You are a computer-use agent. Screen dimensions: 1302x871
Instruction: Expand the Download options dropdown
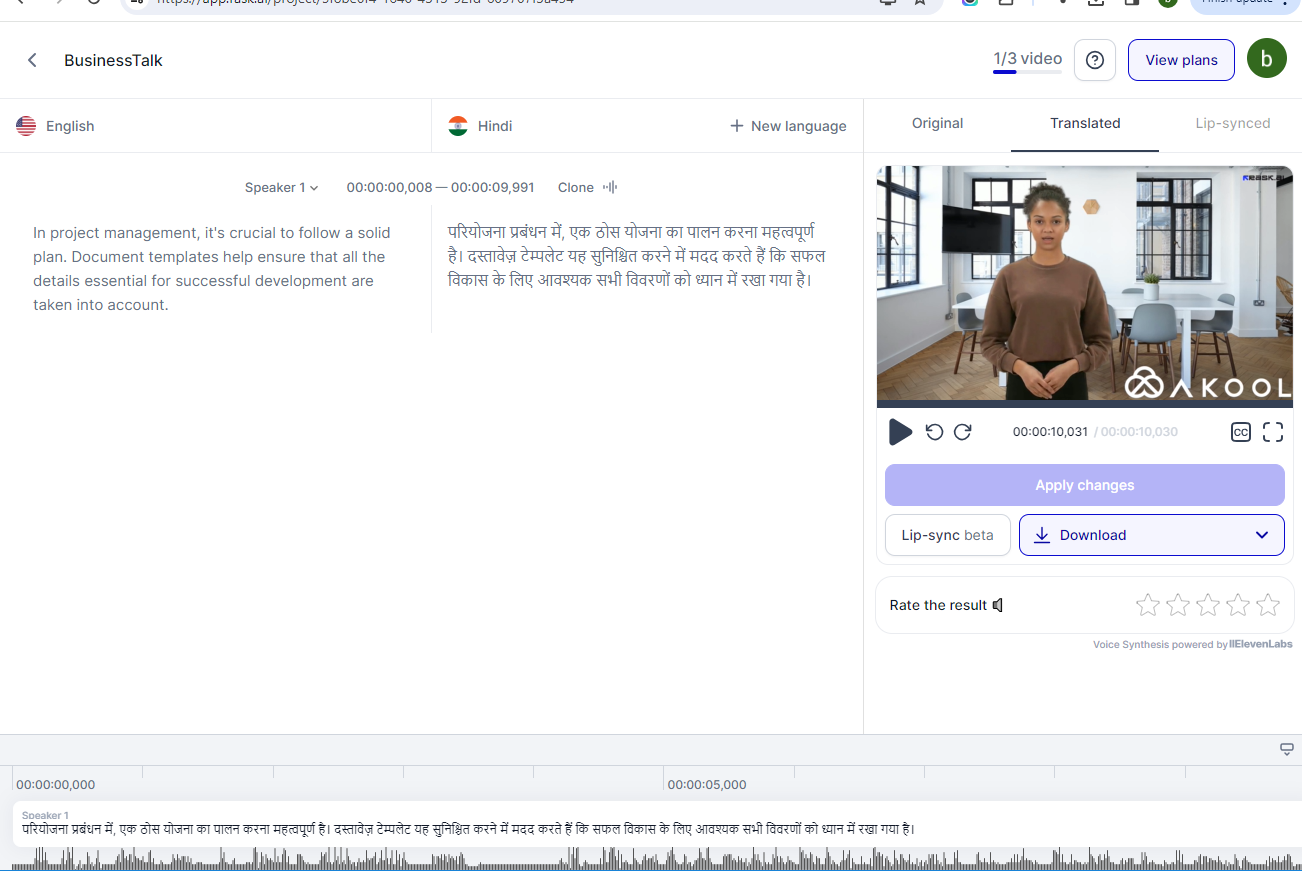(1262, 535)
